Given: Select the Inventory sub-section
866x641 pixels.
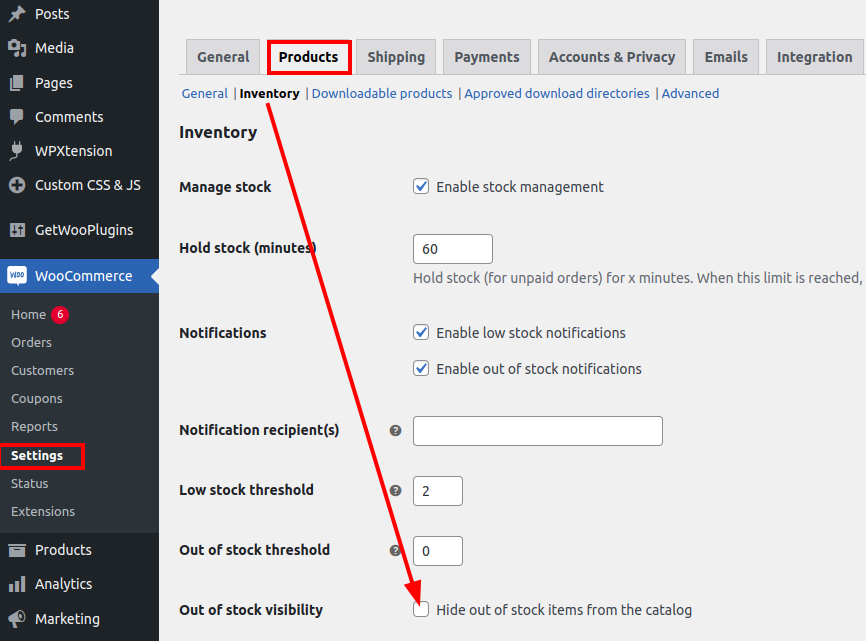Looking at the screenshot, I should [270, 93].
